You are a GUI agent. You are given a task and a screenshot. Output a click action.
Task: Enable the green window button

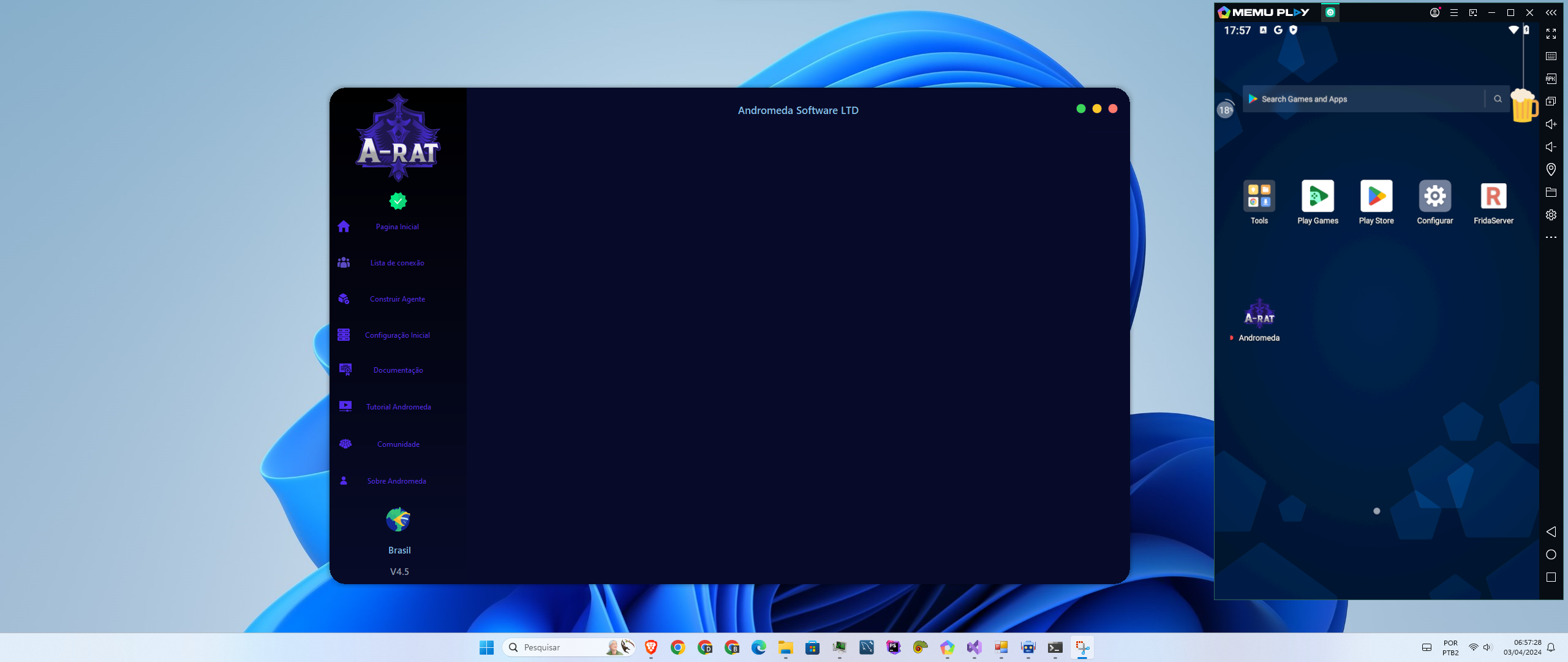click(1080, 108)
